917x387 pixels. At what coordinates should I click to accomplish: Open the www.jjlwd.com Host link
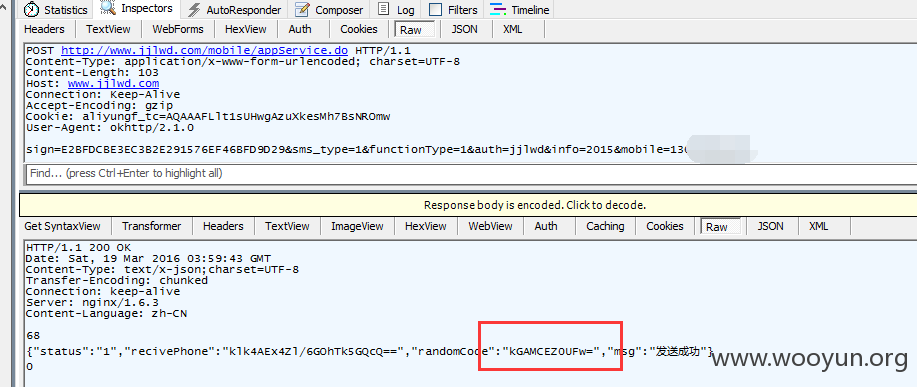pos(113,84)
